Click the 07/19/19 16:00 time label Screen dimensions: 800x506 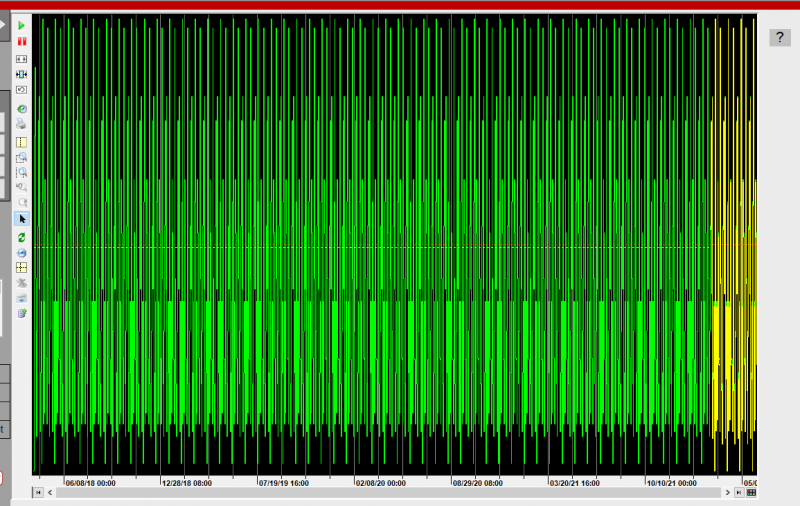tap(284, 483)
